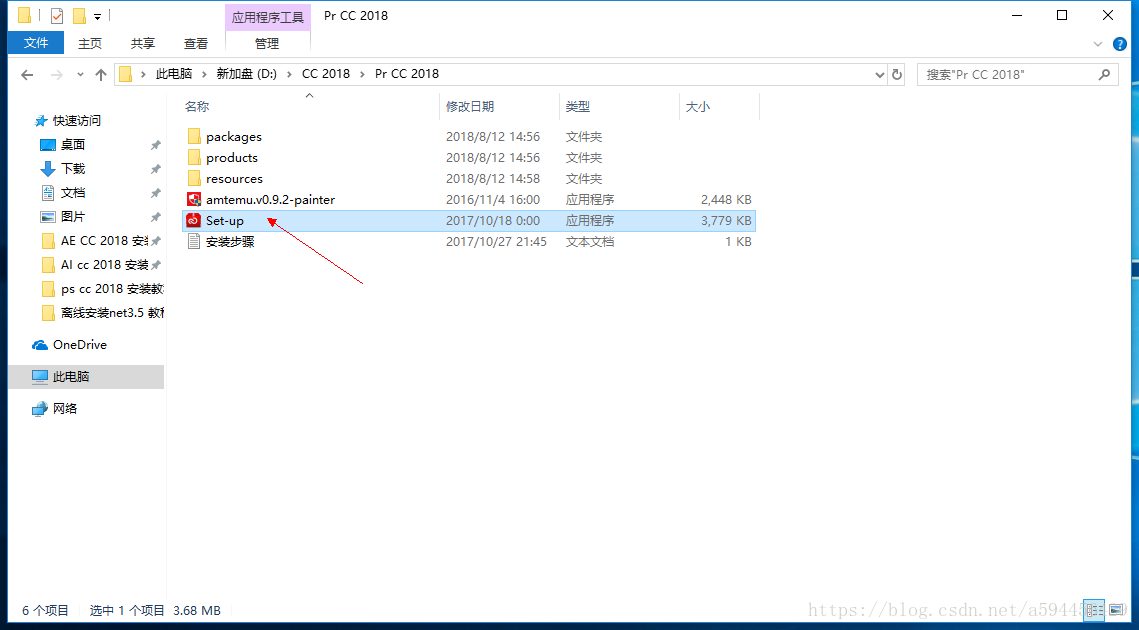The image size is (1139, 630).
Task: Refresh the current folder view
Action: 897,74
